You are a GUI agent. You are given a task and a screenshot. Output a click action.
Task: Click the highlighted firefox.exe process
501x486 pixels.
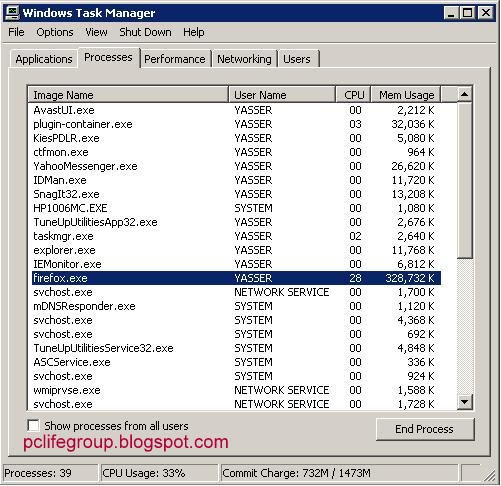pyautogui.click(x=236, y=278)
